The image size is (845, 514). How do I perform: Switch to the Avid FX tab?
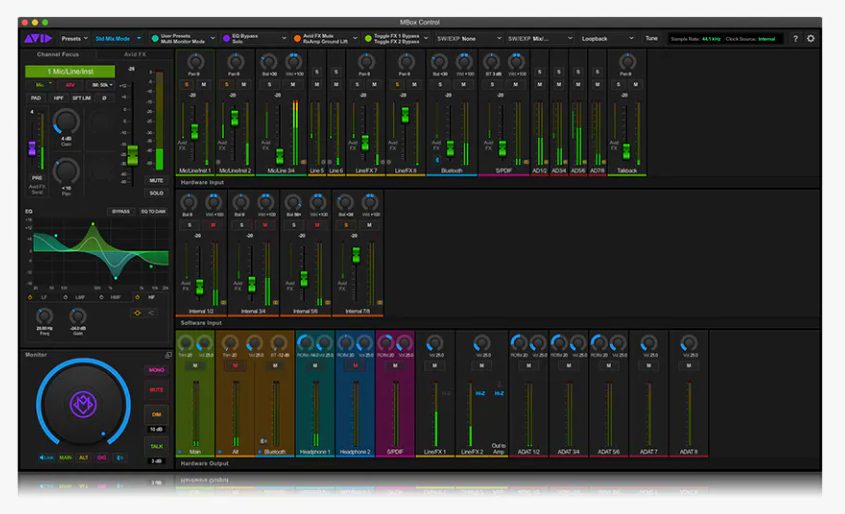point(135,54)
